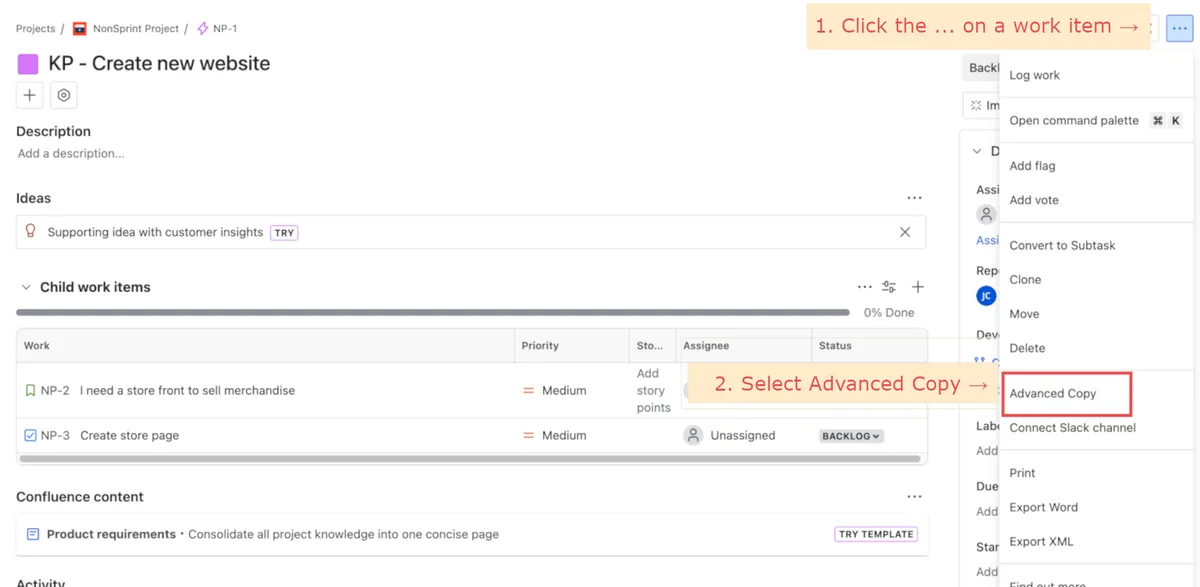Collapse the Child work items section
The width and height of the screenshot is (1200, 587).
tap(26, 287)
